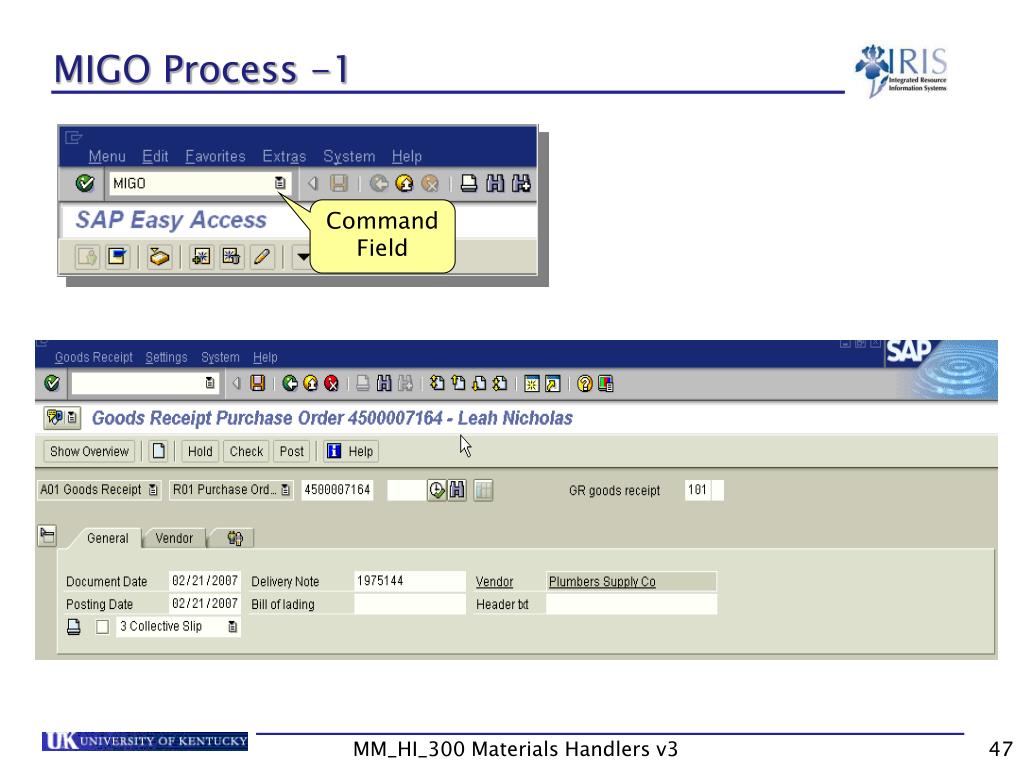Click the green Enter checkmark beside MIGO field

point(84,184)
